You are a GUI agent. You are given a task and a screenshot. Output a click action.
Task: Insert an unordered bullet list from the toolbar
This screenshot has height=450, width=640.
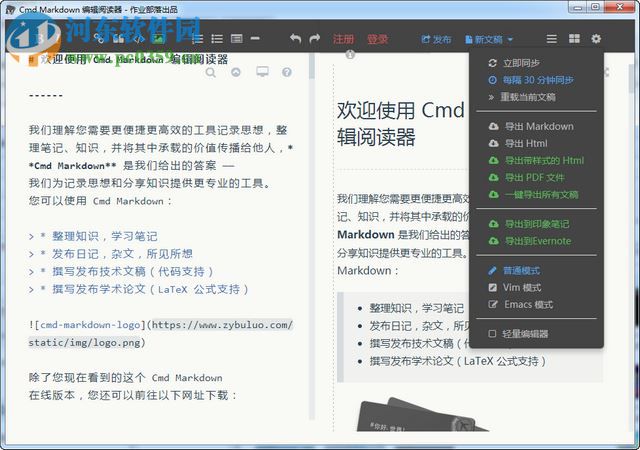tap(217, 39)
